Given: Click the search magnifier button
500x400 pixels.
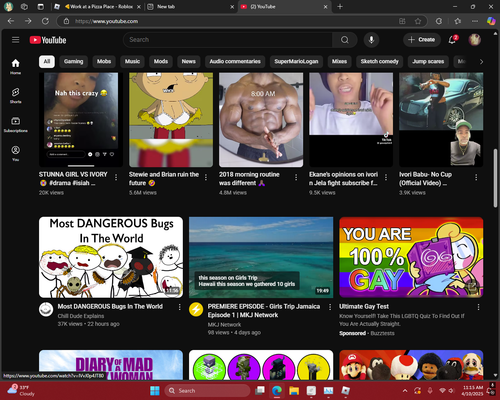Looking at the screenshot, I should click(x=345, y=40).
